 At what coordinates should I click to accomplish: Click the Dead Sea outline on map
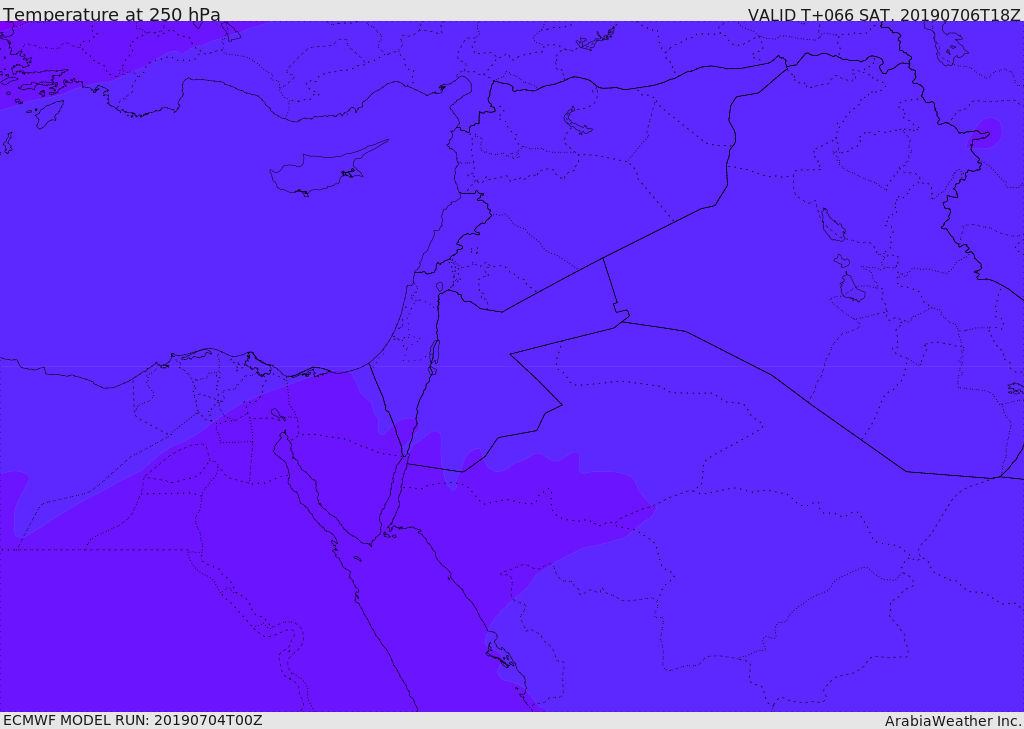(x=434, y=357)
